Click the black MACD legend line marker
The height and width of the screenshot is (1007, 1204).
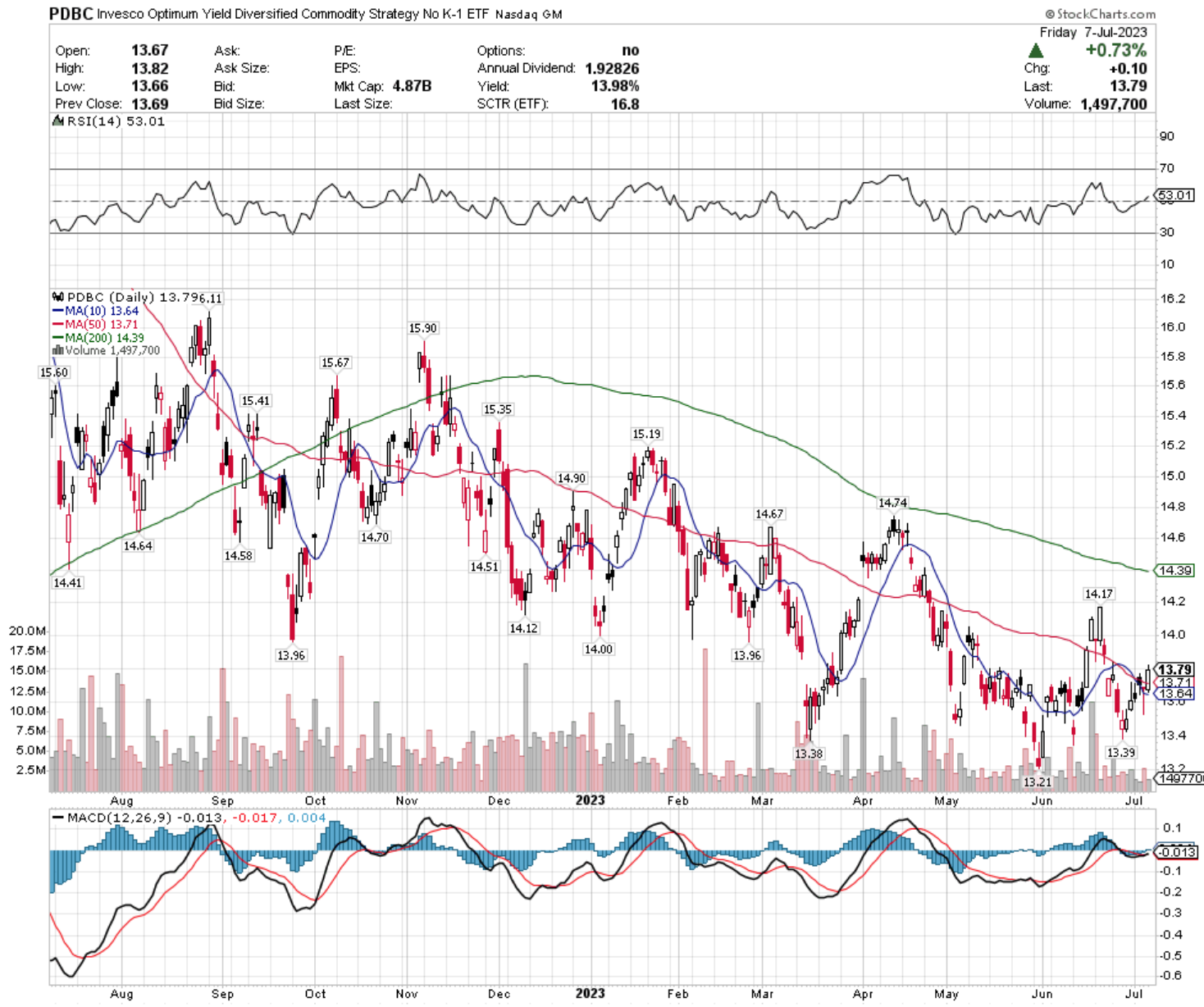pos(58,818)
